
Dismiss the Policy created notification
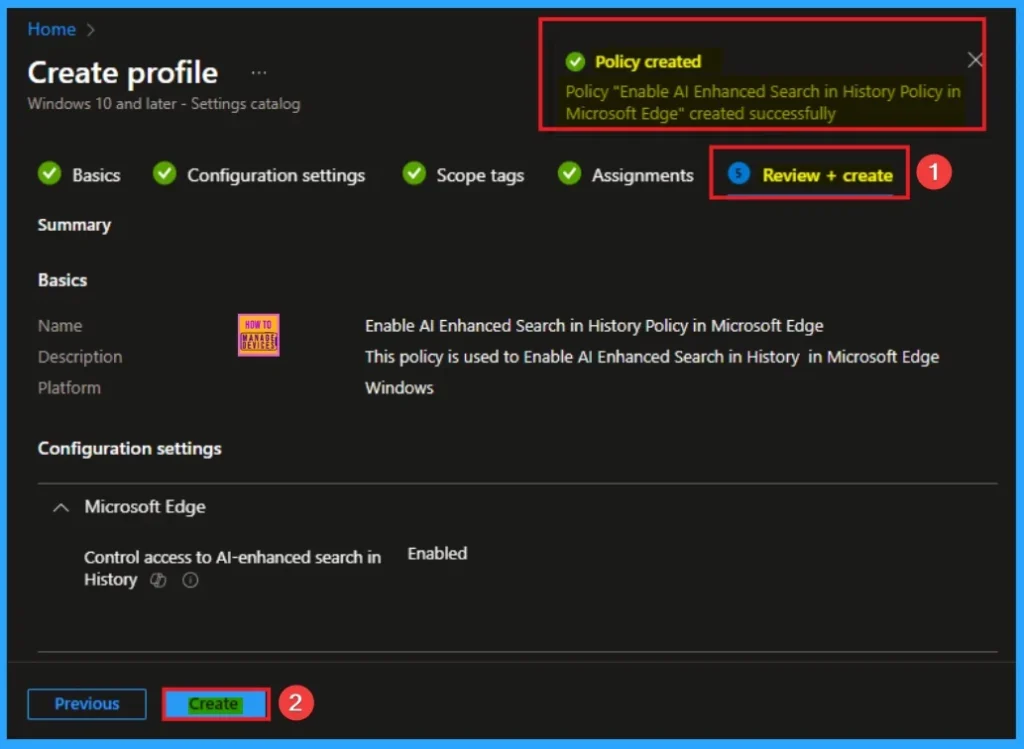pyautogui.click(x=975, y=60)
